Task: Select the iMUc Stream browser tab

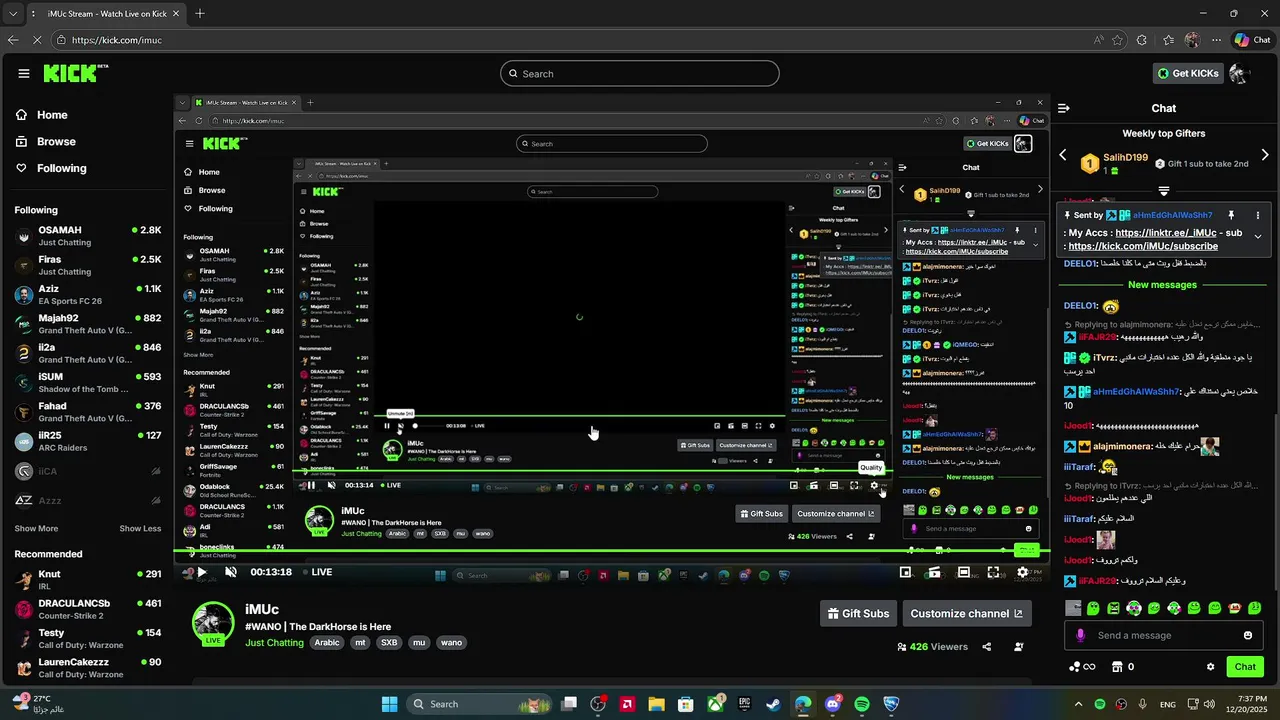Action: tap(105, 14)
